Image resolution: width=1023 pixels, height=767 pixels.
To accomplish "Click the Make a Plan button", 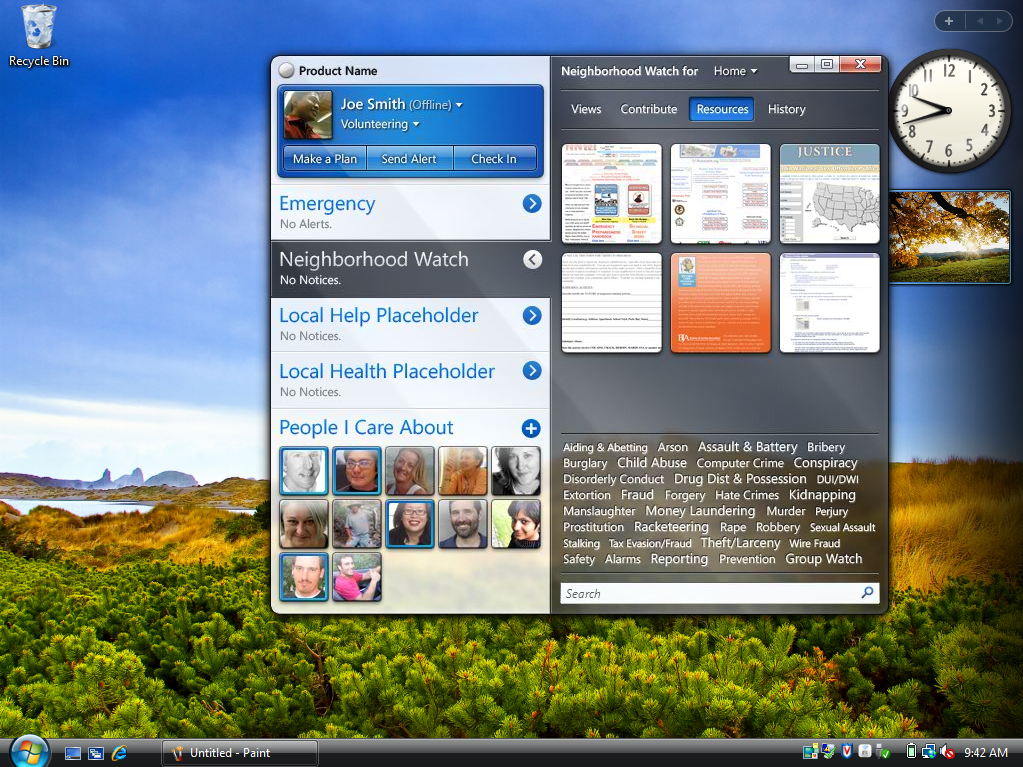I will coord(325,158).
